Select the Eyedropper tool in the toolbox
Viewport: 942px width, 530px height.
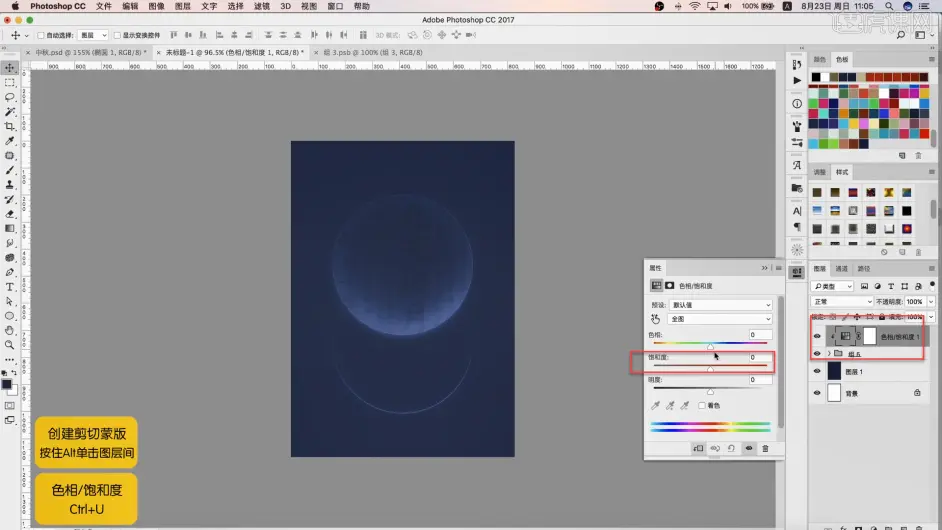pyautogui.click(x=10, y=141)
